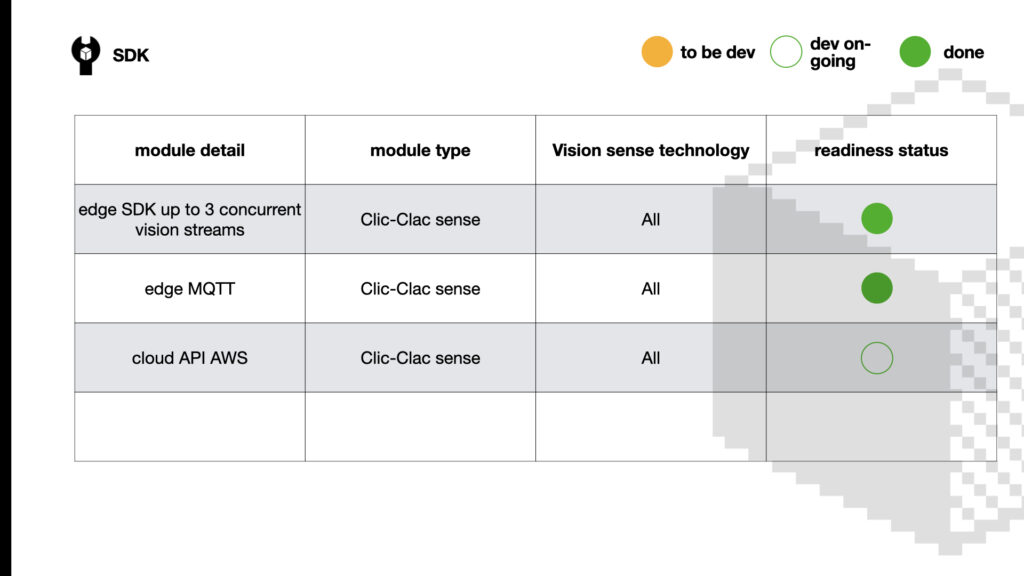Click the empty 'dev on-going' legend circle
This screenshot has height=576, width=1024.
(786, 52)
